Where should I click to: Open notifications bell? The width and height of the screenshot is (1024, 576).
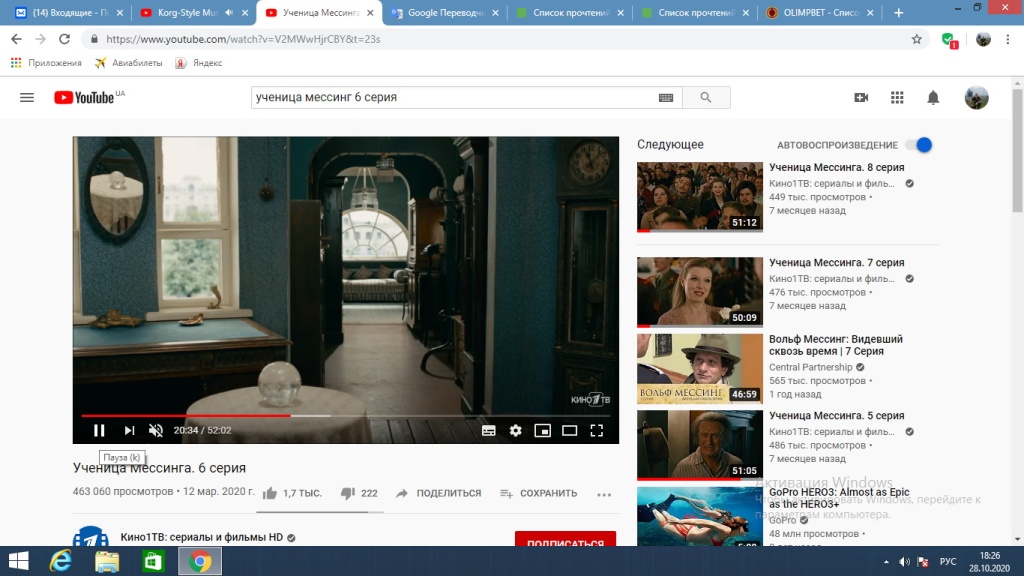tap(933, 97)
